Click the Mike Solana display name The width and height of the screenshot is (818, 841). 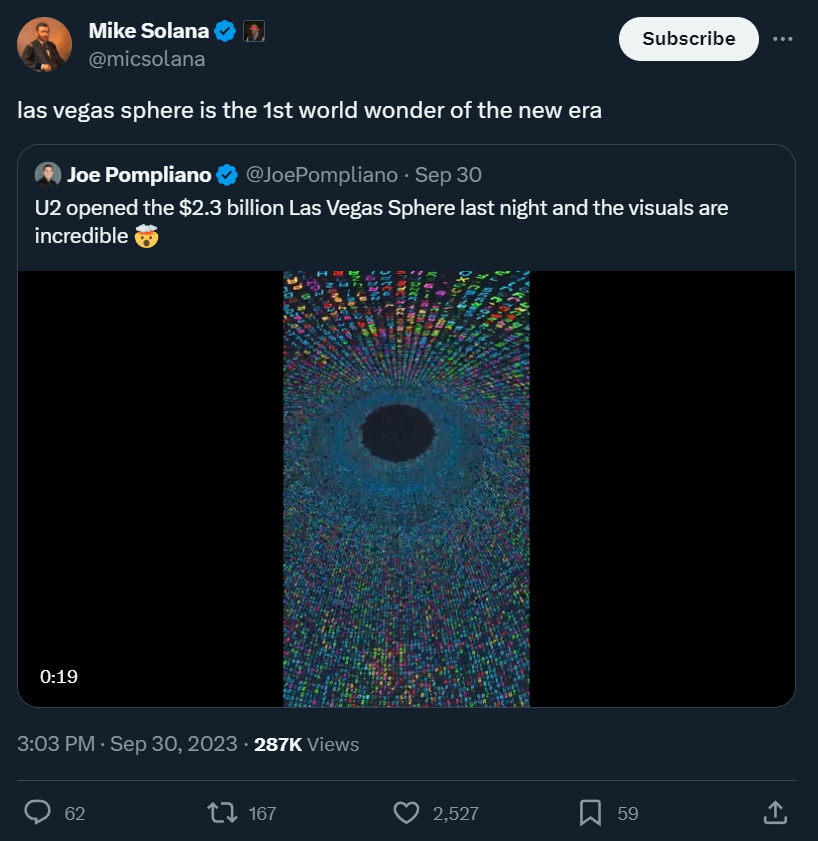[148, 31]
